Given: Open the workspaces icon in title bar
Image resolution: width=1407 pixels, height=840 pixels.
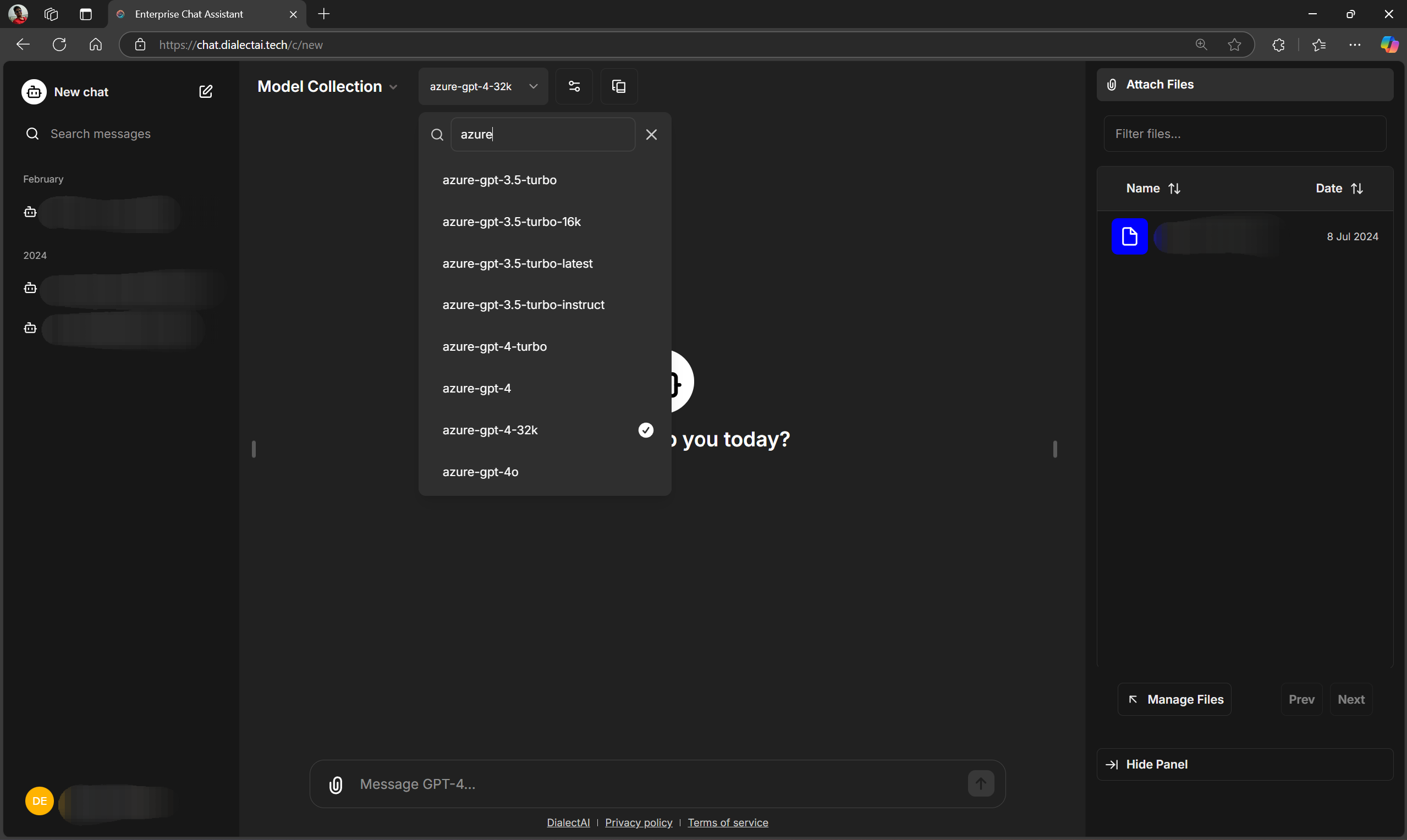Looking at the screenshot, I should 51,14.
